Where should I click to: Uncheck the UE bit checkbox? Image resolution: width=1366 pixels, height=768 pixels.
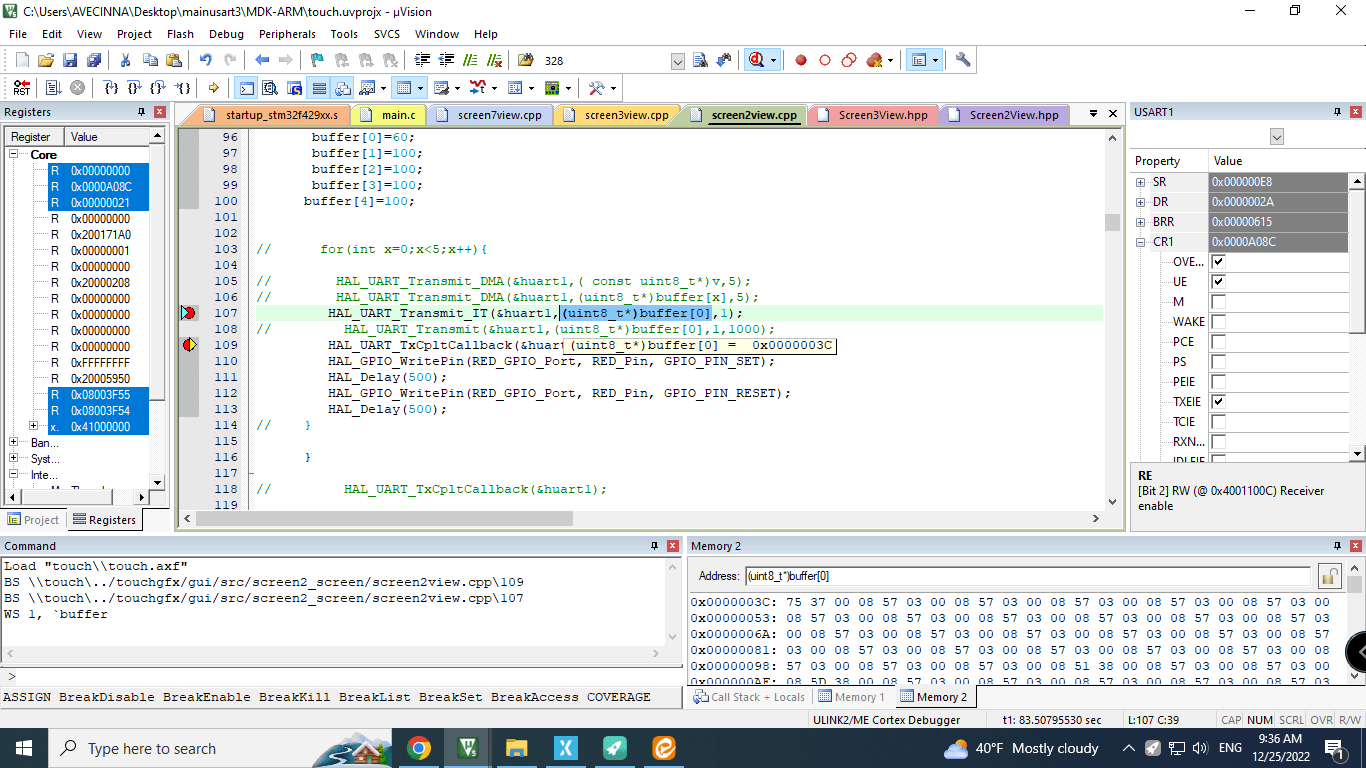click(1218, 282)
